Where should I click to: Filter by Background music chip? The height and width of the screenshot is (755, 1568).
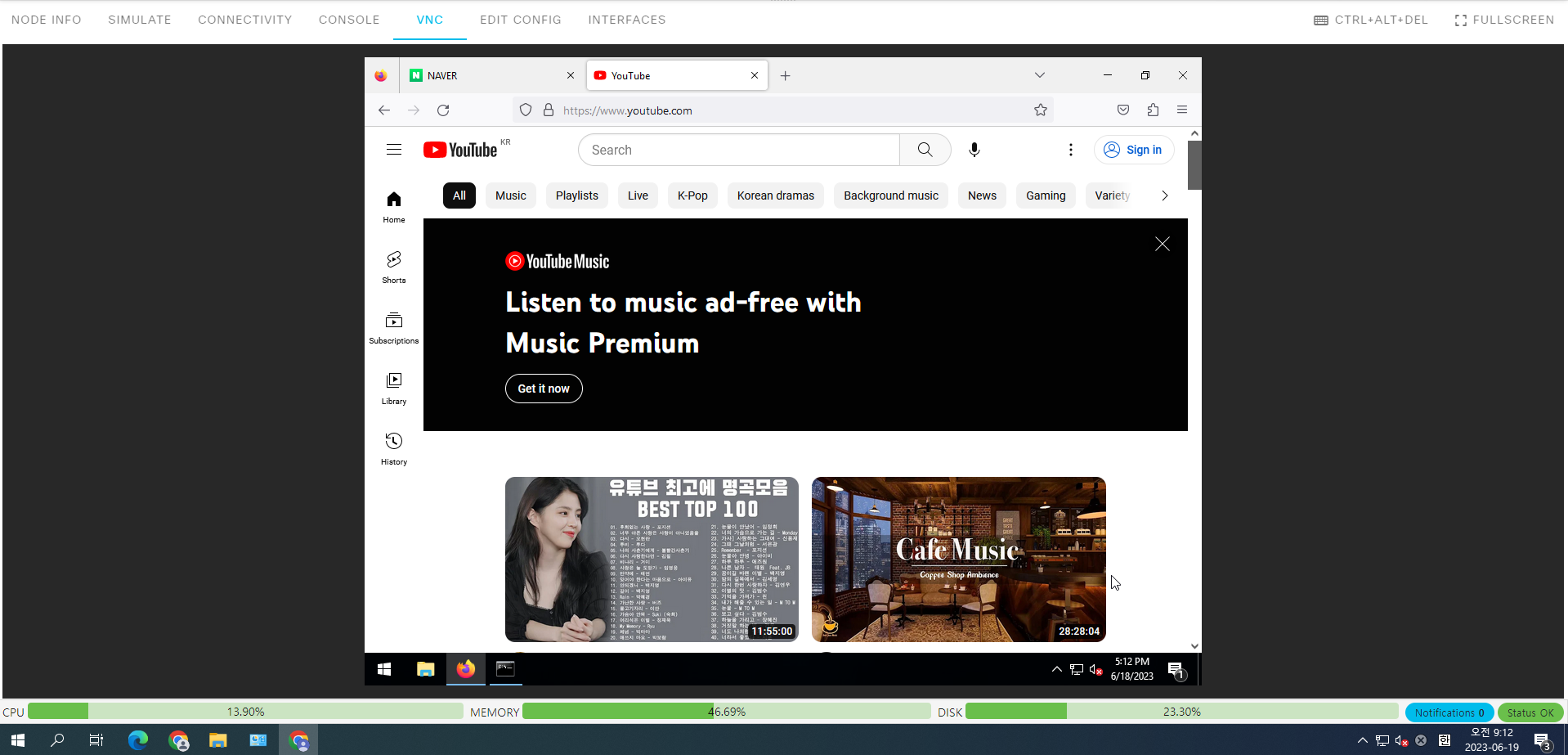click(x=891, y=195)
